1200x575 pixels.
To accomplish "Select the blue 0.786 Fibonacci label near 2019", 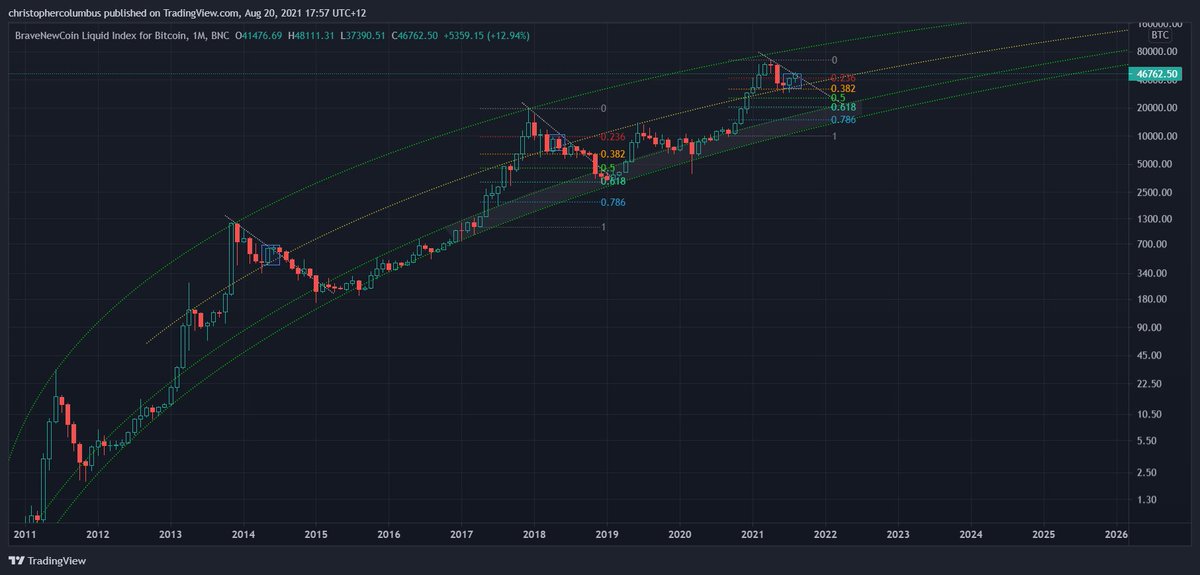I will (x=613, y=202).
